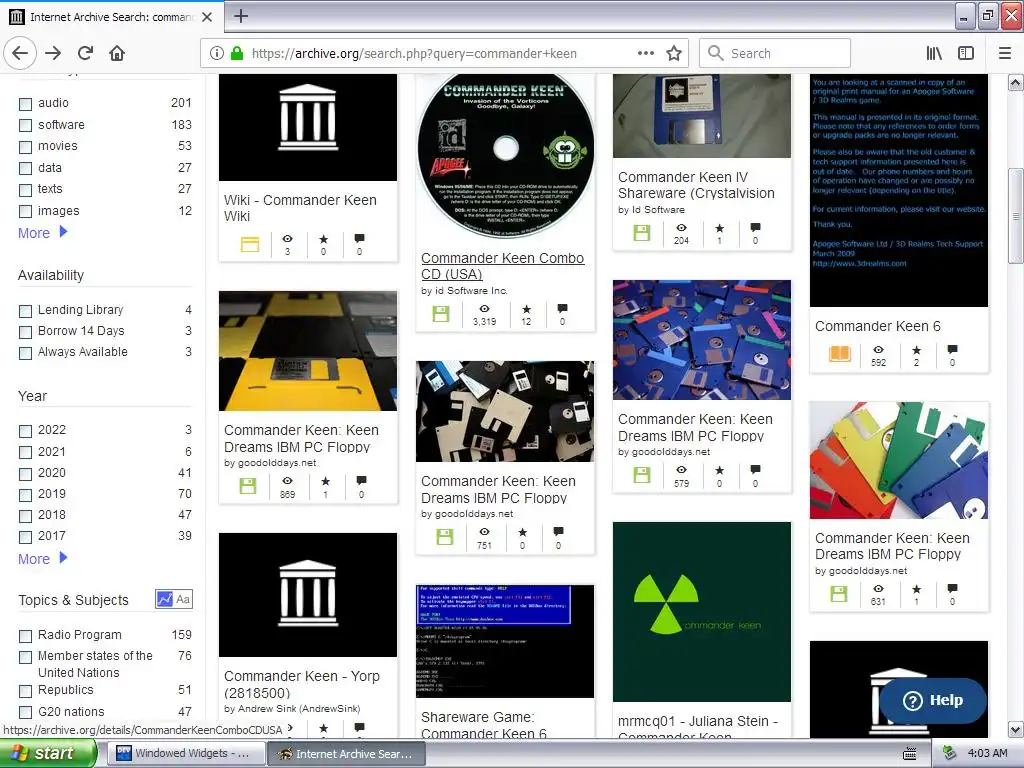Open the hamburger application menu
The height and width of the screenshot is (768, 1024).
pos(1005,53)
